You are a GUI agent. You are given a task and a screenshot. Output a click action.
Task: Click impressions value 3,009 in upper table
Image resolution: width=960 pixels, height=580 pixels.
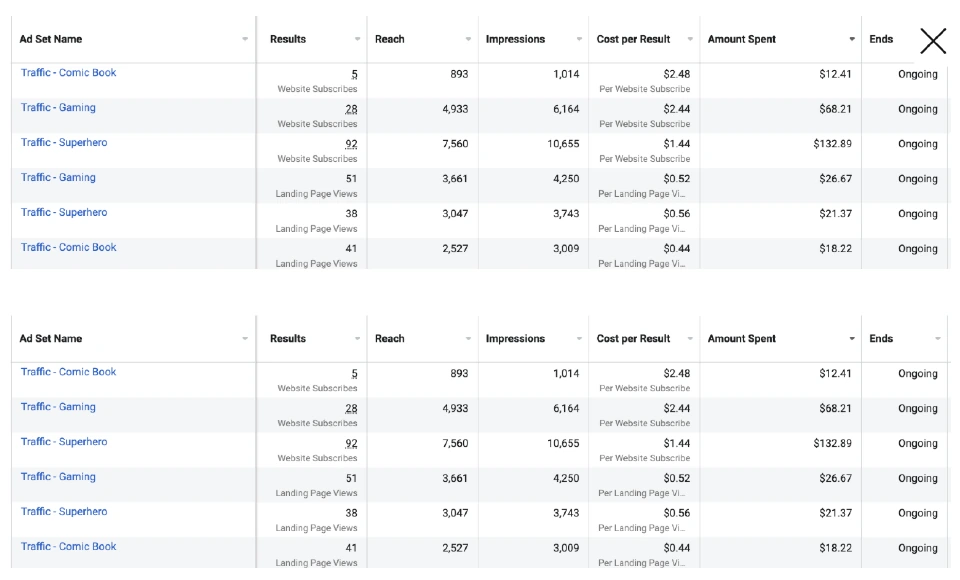click(566, 249)
